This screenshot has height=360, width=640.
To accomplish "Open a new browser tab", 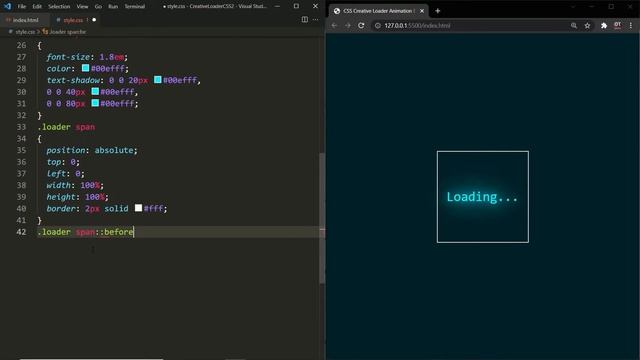I will point(438,11).
